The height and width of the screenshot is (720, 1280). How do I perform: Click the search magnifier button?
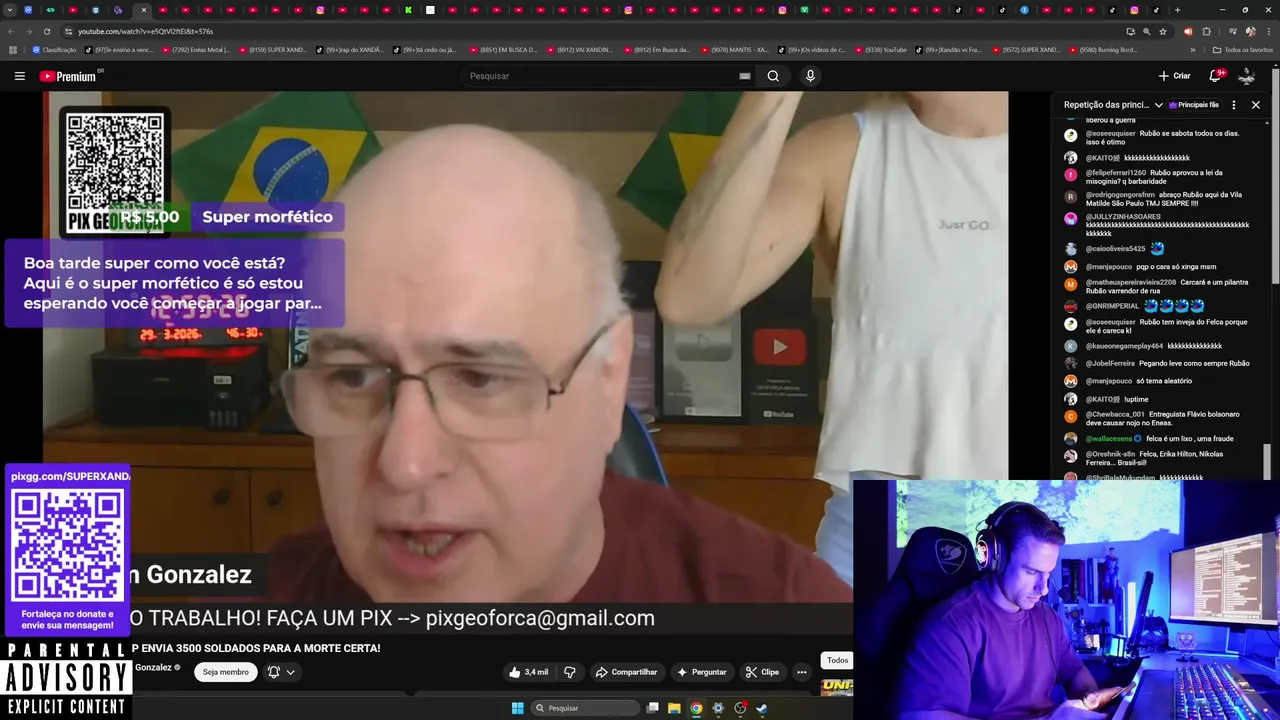(773, 76)
